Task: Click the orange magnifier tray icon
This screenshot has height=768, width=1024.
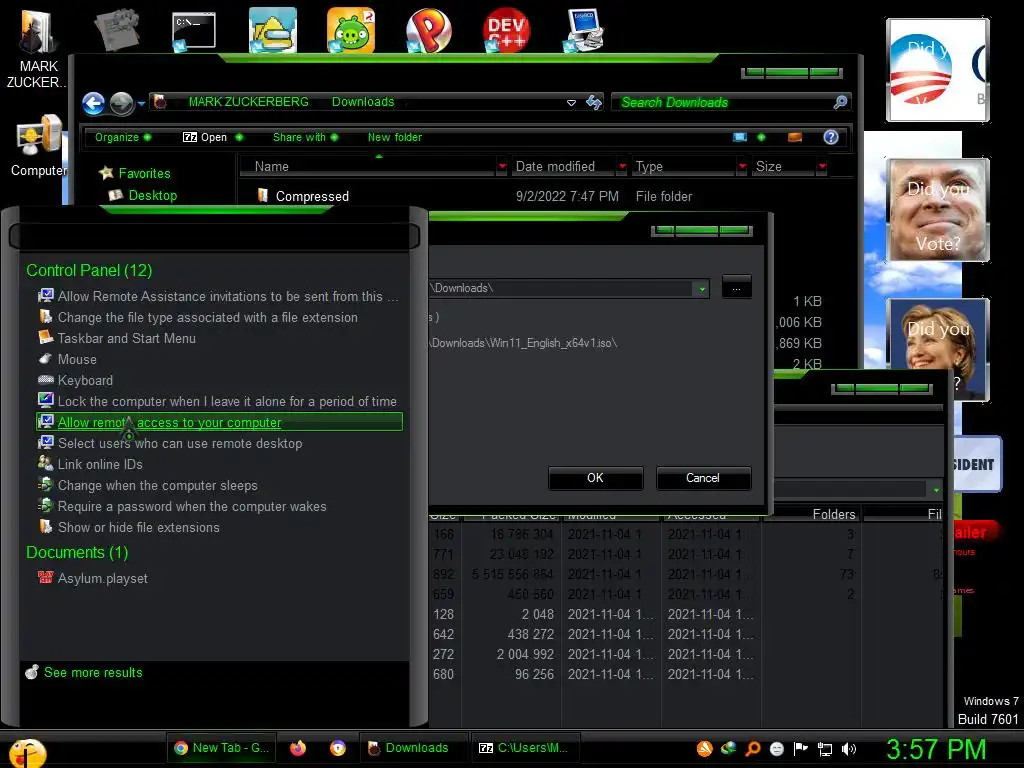Action: coord(753,749)
